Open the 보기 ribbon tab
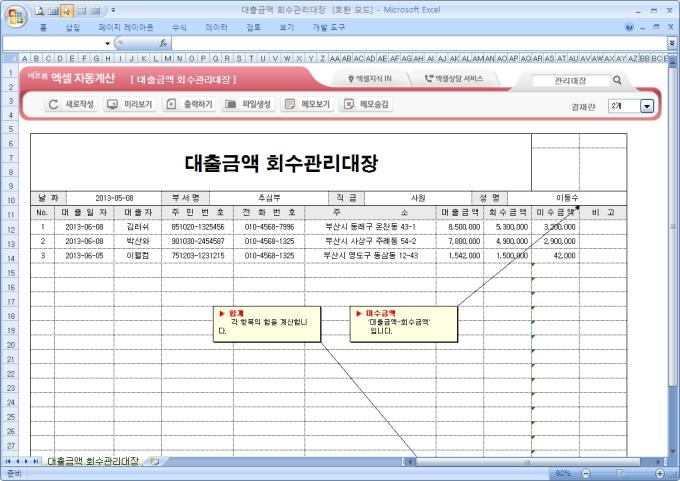Screen dimensions: 680x481 coord(286,28)
